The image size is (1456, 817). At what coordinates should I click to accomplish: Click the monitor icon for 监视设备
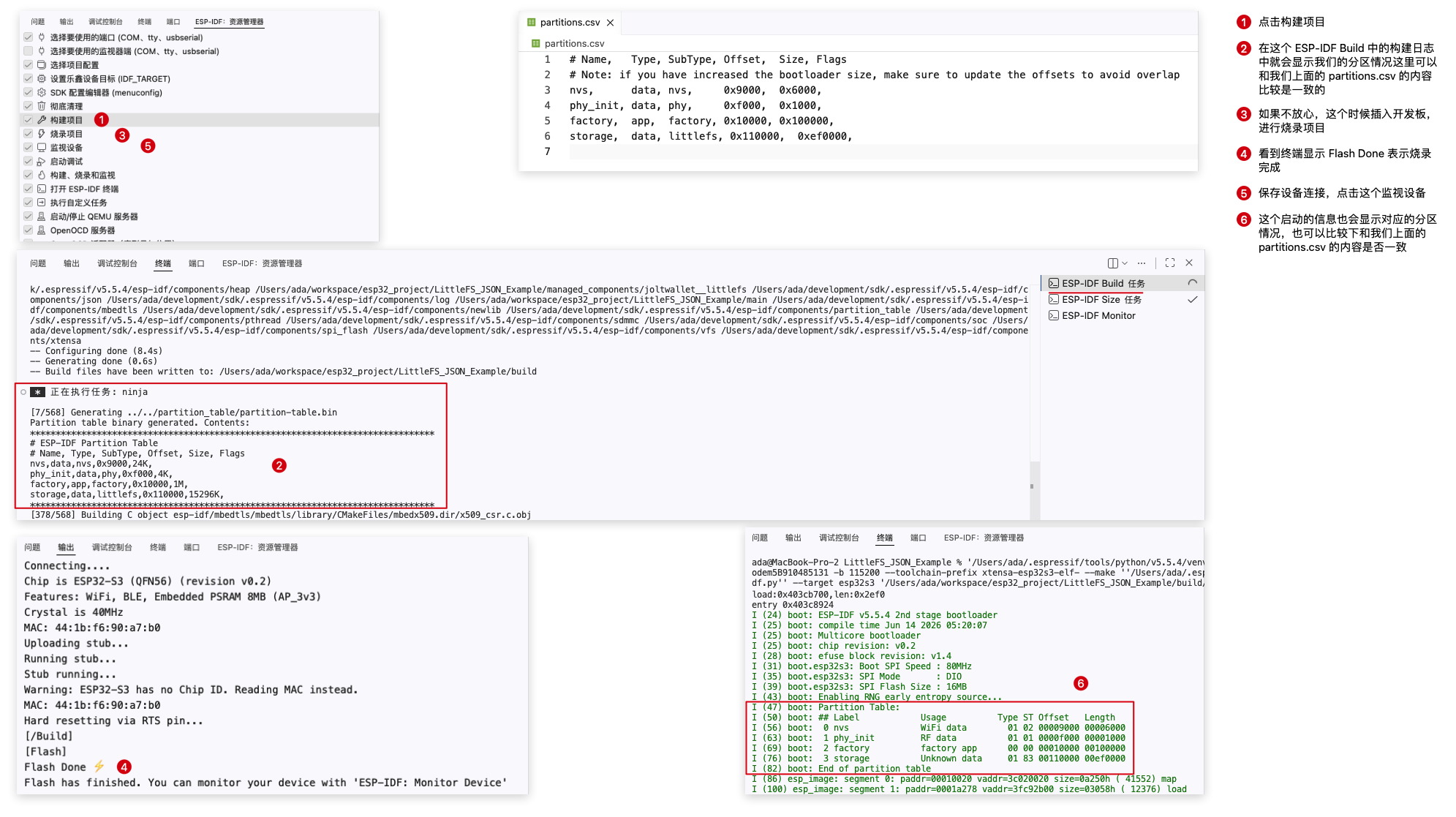42,148
